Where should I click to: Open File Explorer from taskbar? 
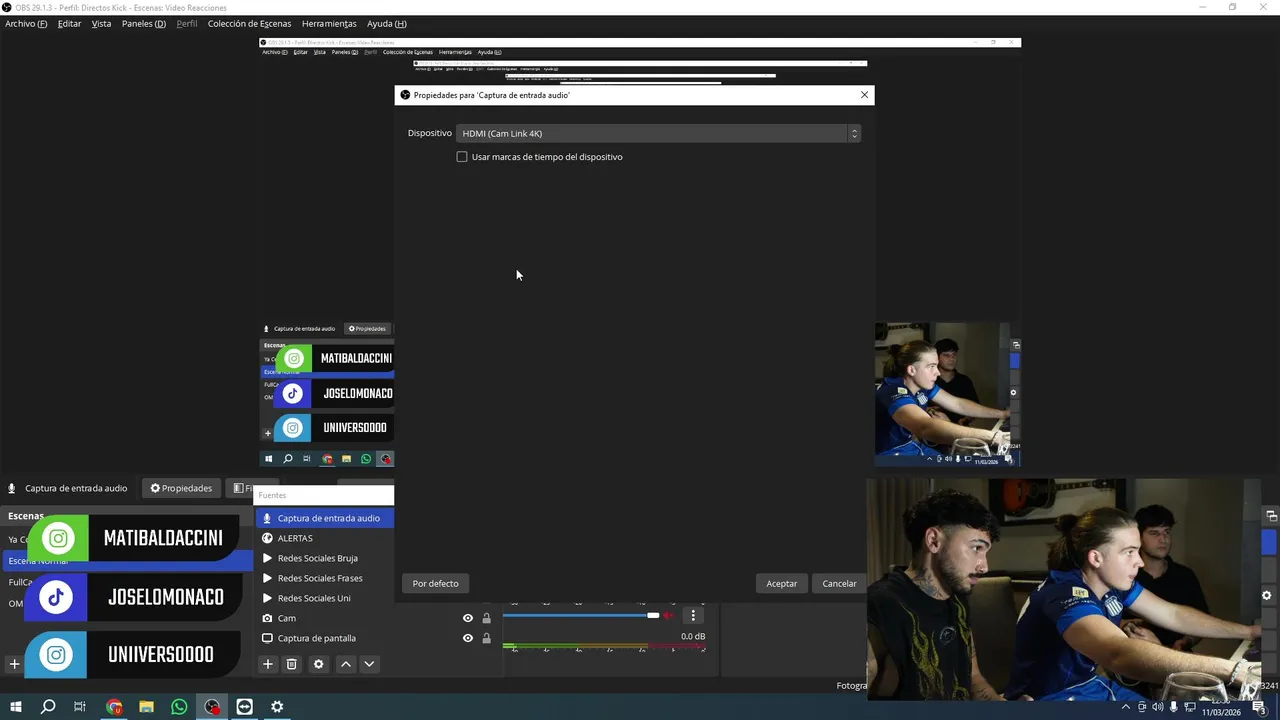click(146, 707)
